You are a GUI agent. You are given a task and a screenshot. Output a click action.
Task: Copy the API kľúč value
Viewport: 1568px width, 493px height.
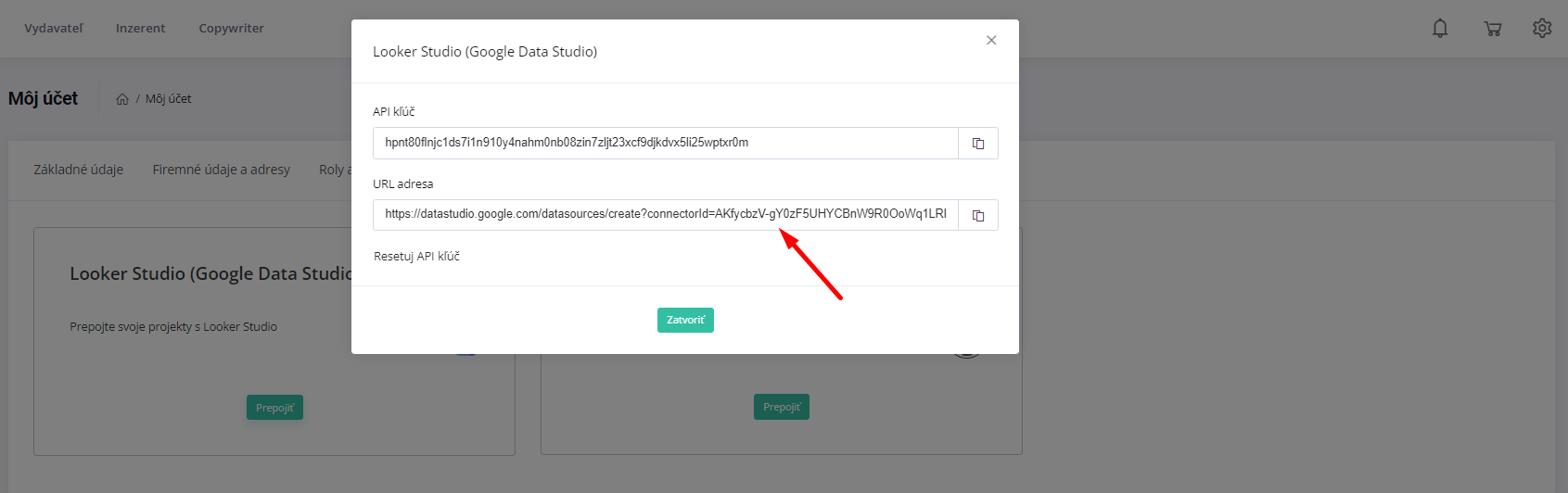point(978,144)
